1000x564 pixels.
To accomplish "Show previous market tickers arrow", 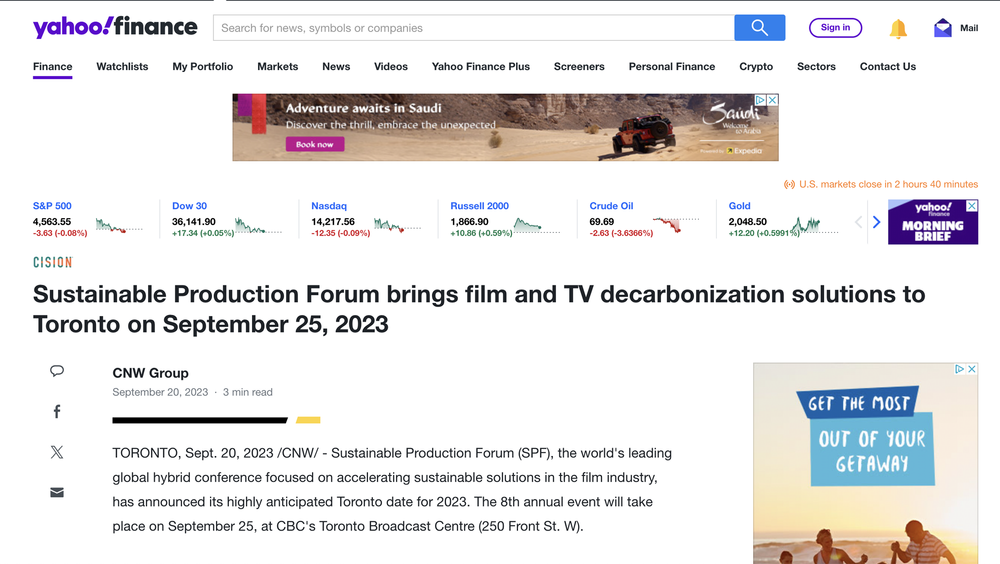I will point(858,222).
